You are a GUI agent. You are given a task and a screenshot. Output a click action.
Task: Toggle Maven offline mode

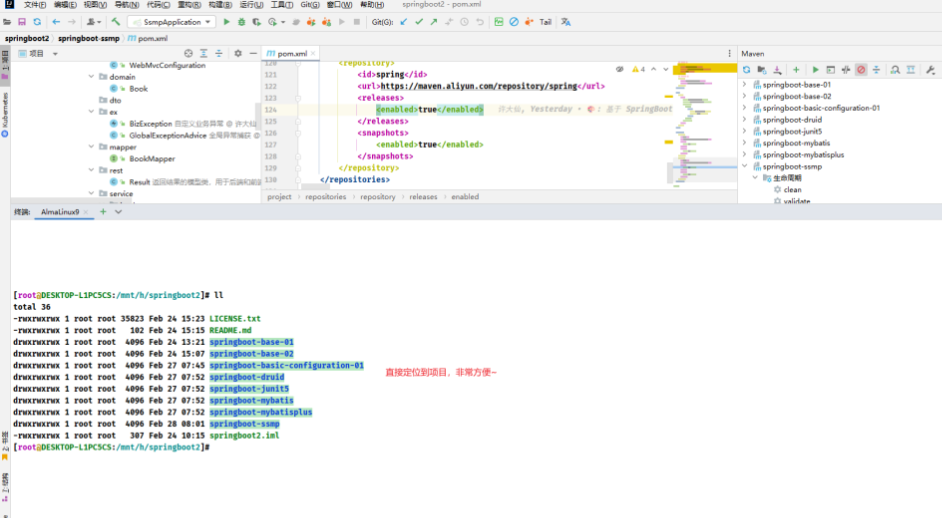[846, 70]
